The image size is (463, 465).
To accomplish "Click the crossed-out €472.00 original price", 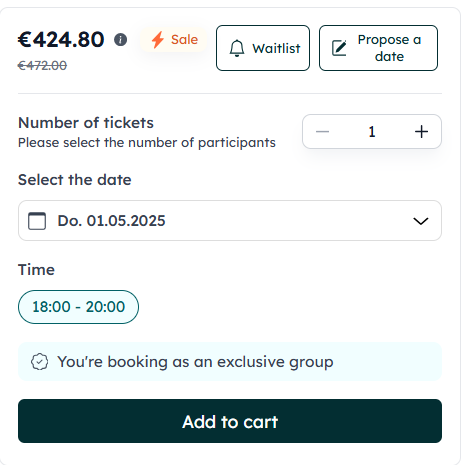I will click(42, 65).
